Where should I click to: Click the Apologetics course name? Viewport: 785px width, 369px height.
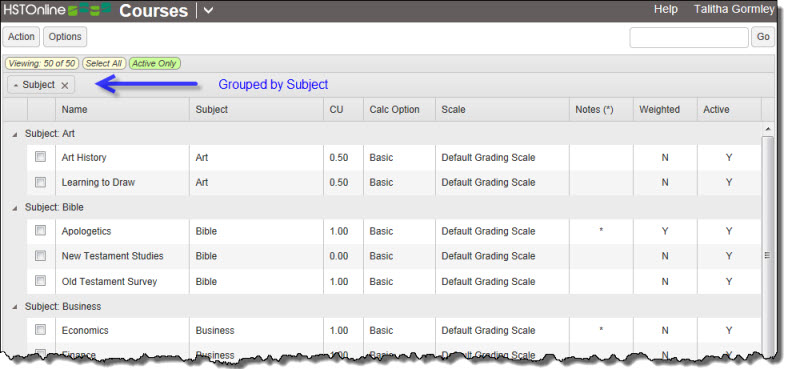pyautogui.click(x=86, y=231)
